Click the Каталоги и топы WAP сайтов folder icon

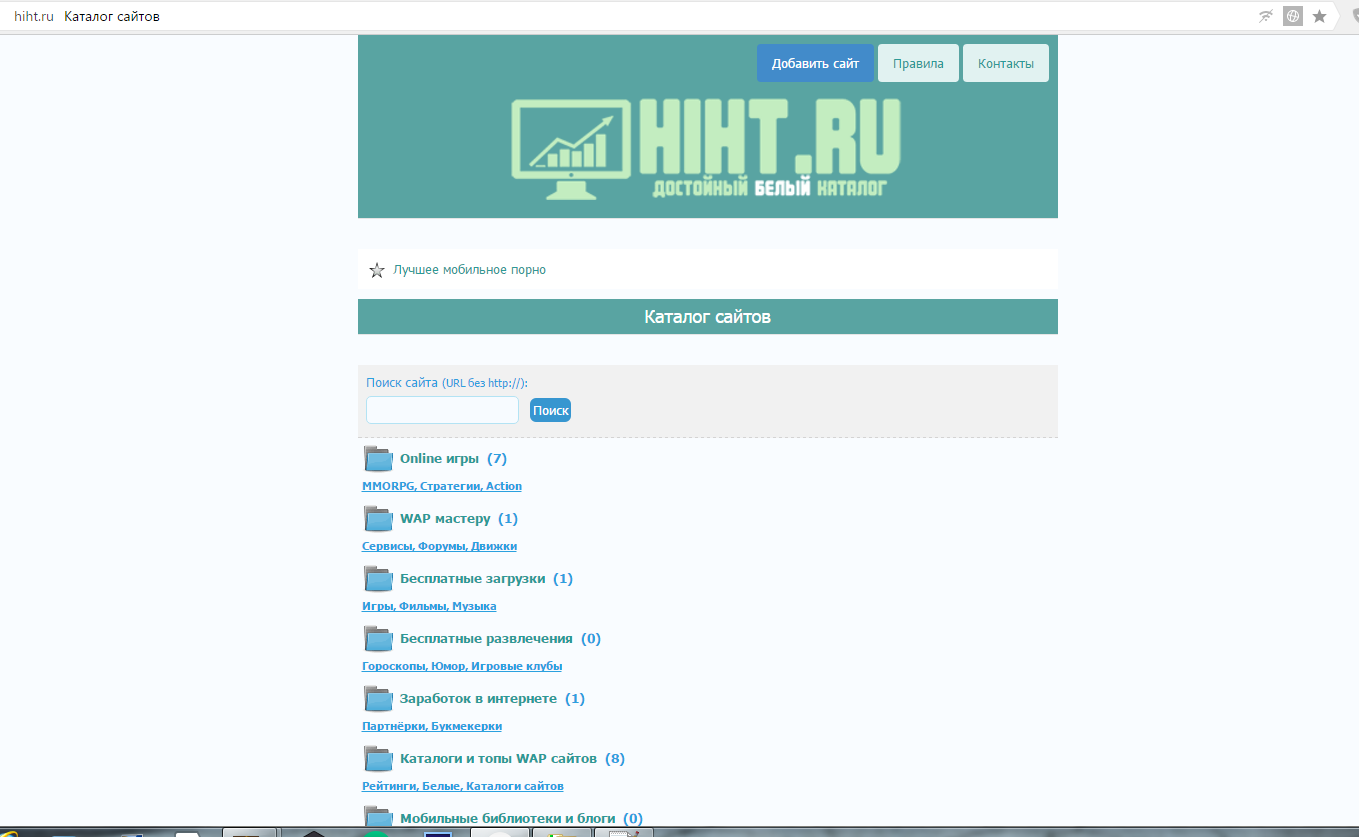[378, 759]
